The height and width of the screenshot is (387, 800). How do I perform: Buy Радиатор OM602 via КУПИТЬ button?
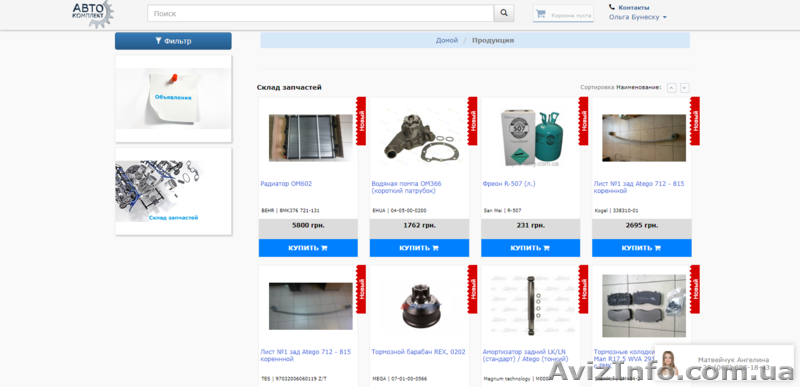[x=308, y=248]
